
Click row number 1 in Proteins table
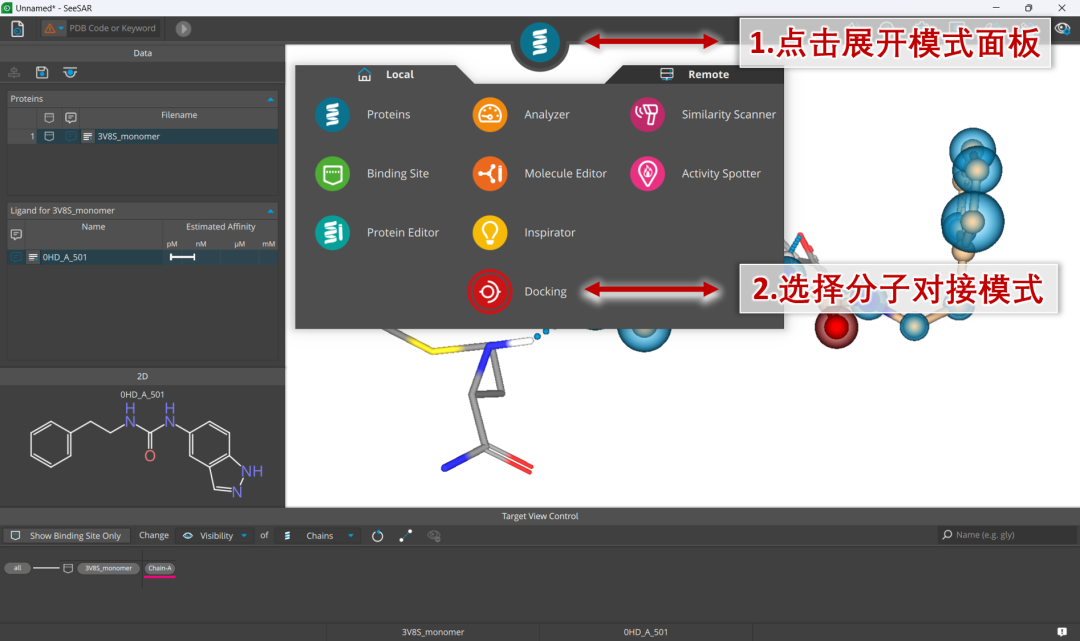(x=32, y=136)
